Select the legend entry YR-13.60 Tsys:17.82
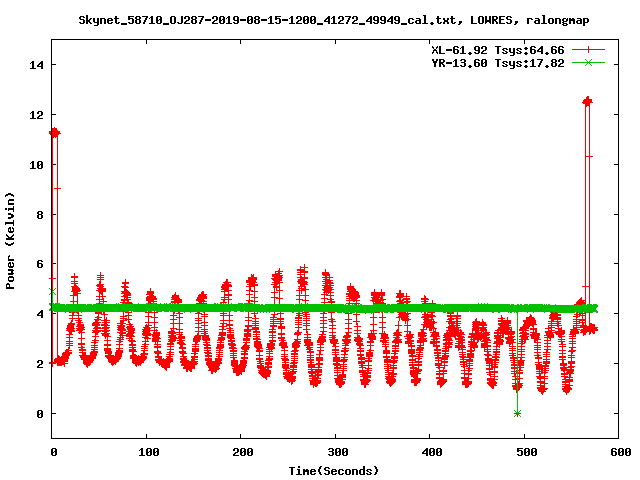The height and width of the screenshot is (480, 640). point(498,63)
